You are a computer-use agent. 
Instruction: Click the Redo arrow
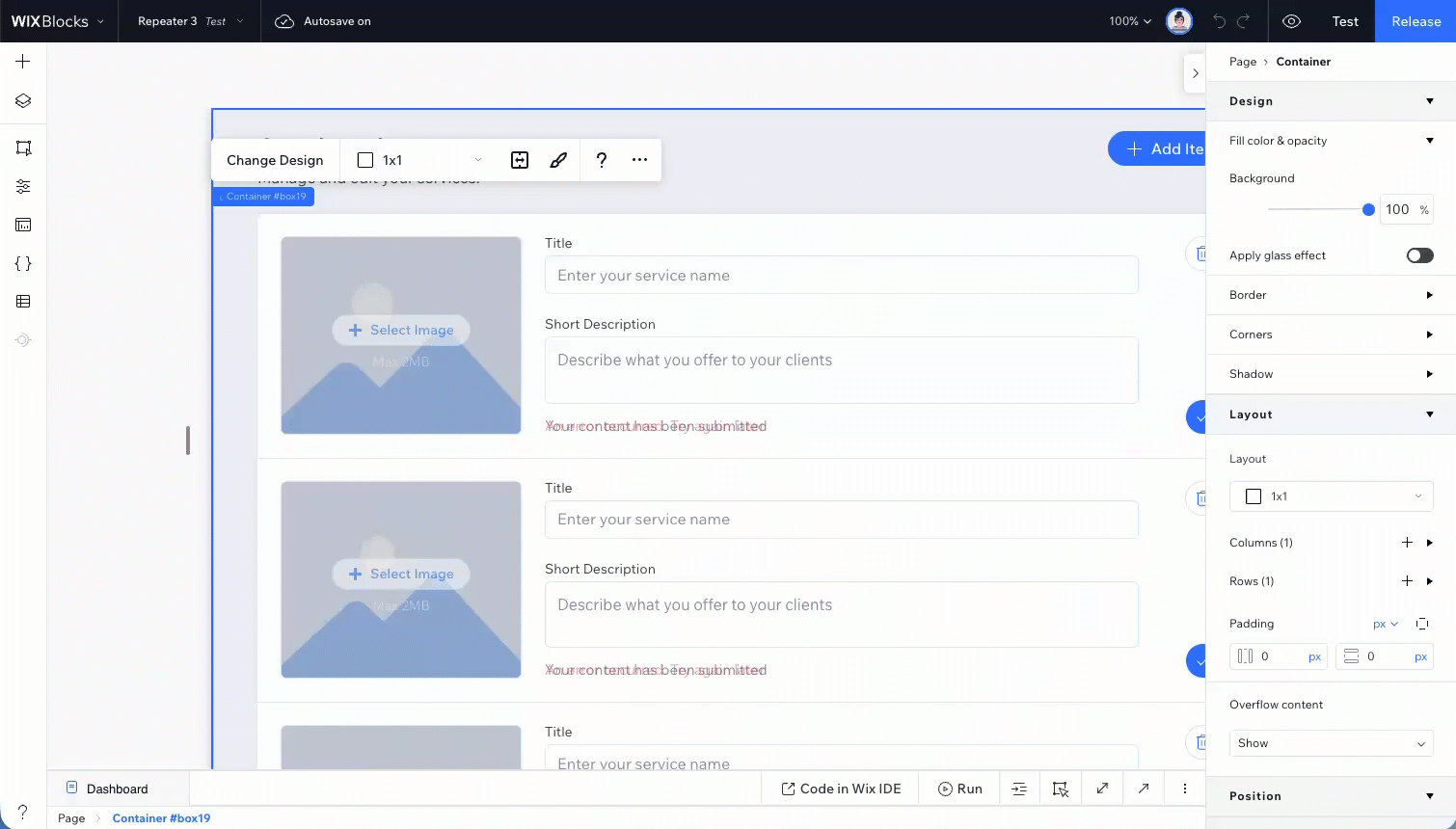1244,21
